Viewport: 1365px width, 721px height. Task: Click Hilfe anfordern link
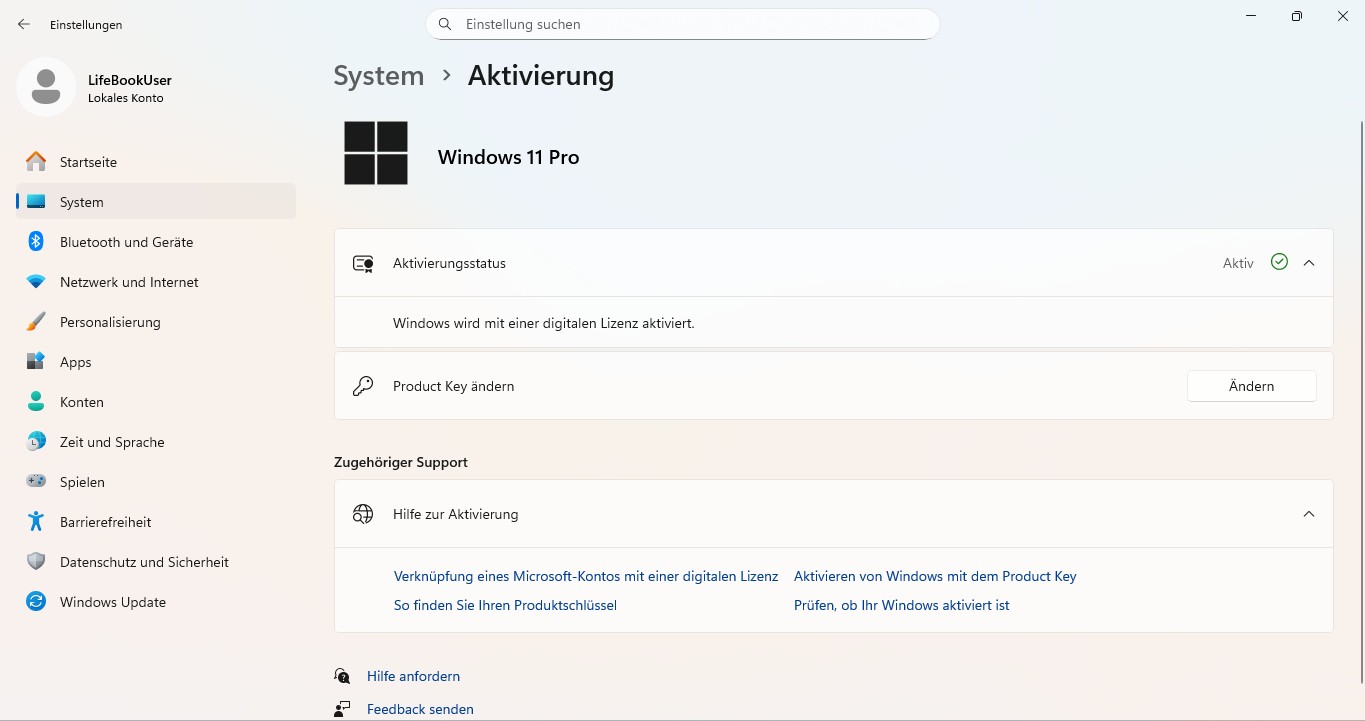tap(413, 676)
